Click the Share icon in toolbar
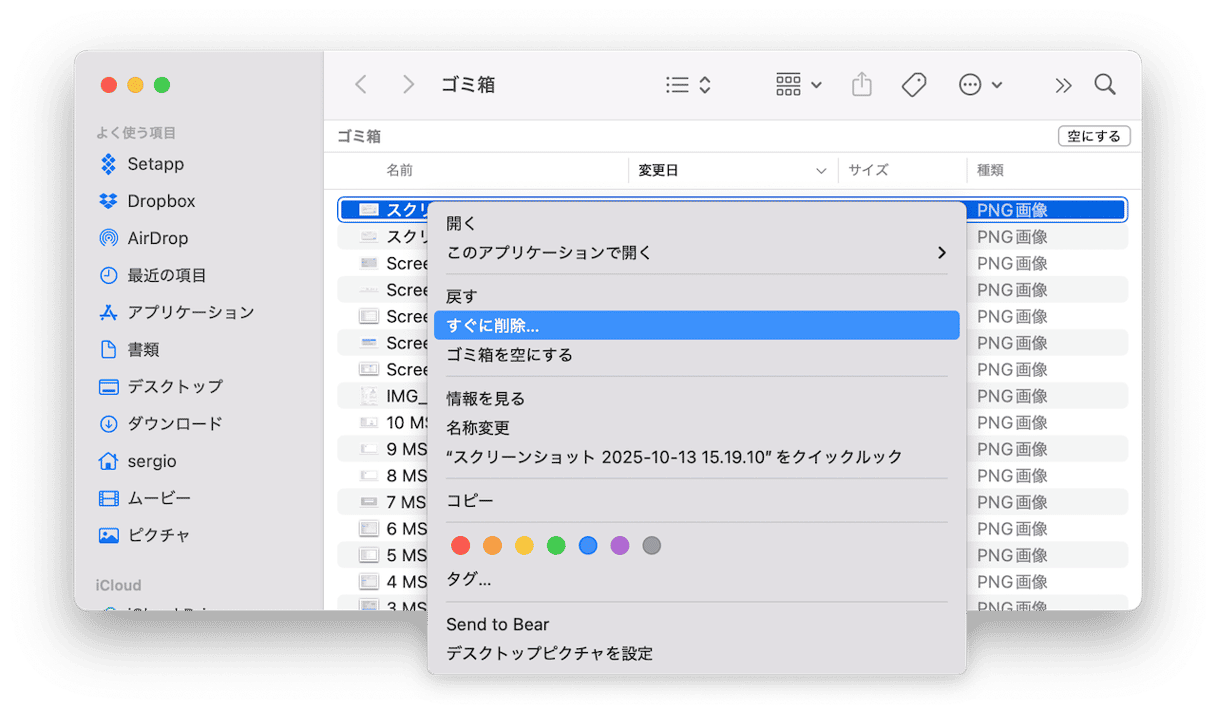This screenshot has height=710, width=1216. pyautogui.click(x=862, y=85)
